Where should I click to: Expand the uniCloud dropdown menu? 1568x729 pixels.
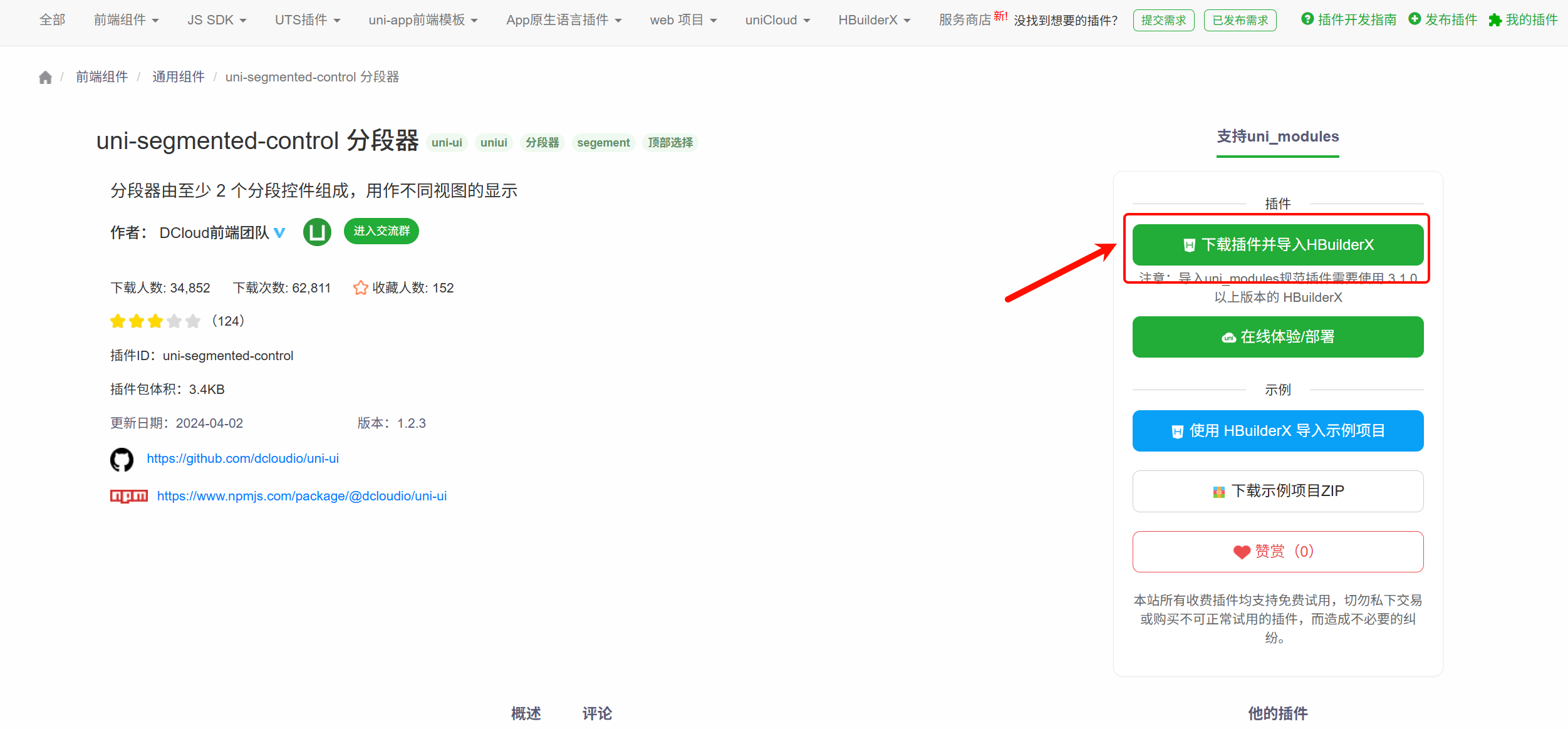pos(777,20)
